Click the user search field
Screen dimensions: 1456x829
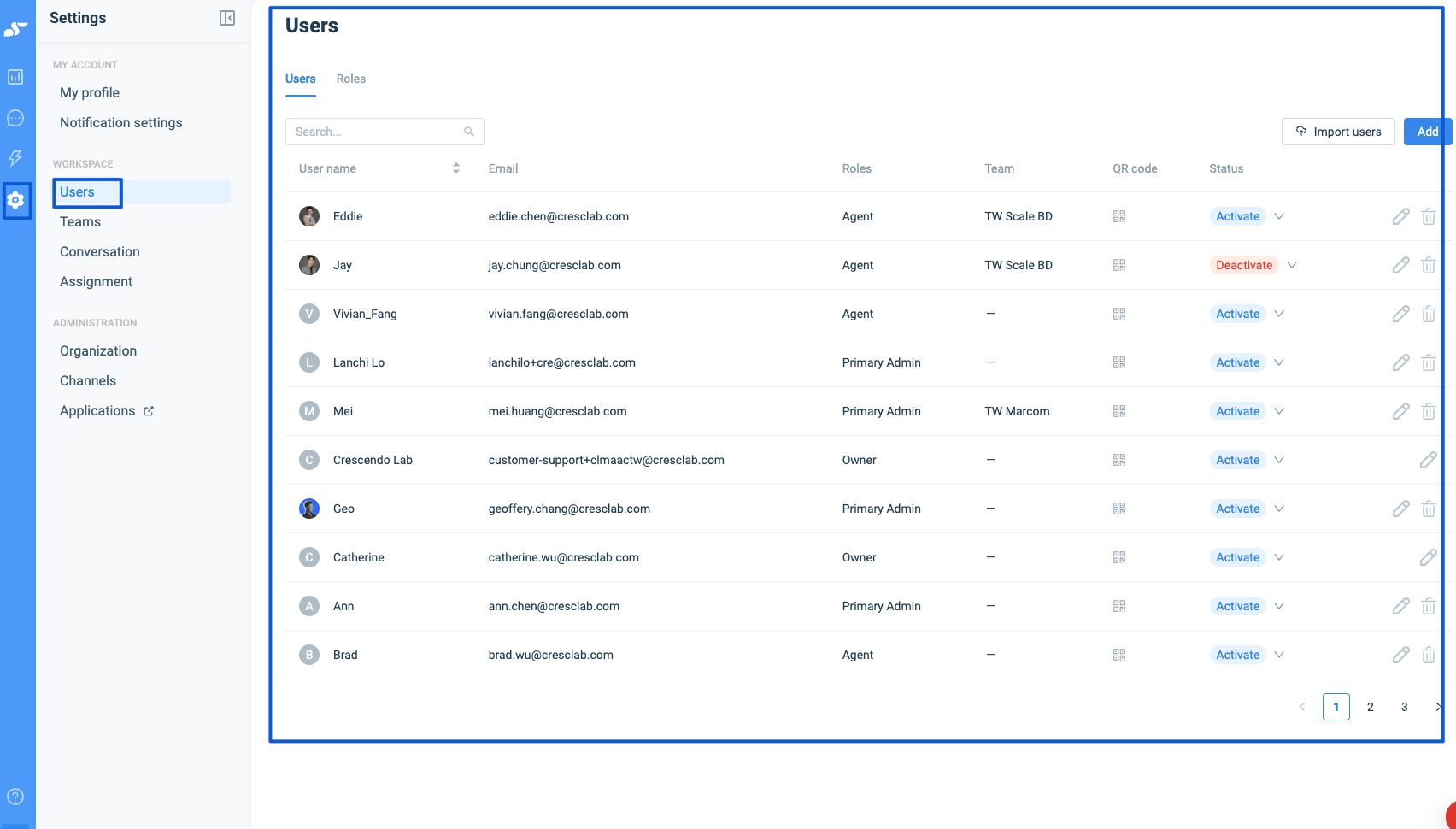point(376,132)
